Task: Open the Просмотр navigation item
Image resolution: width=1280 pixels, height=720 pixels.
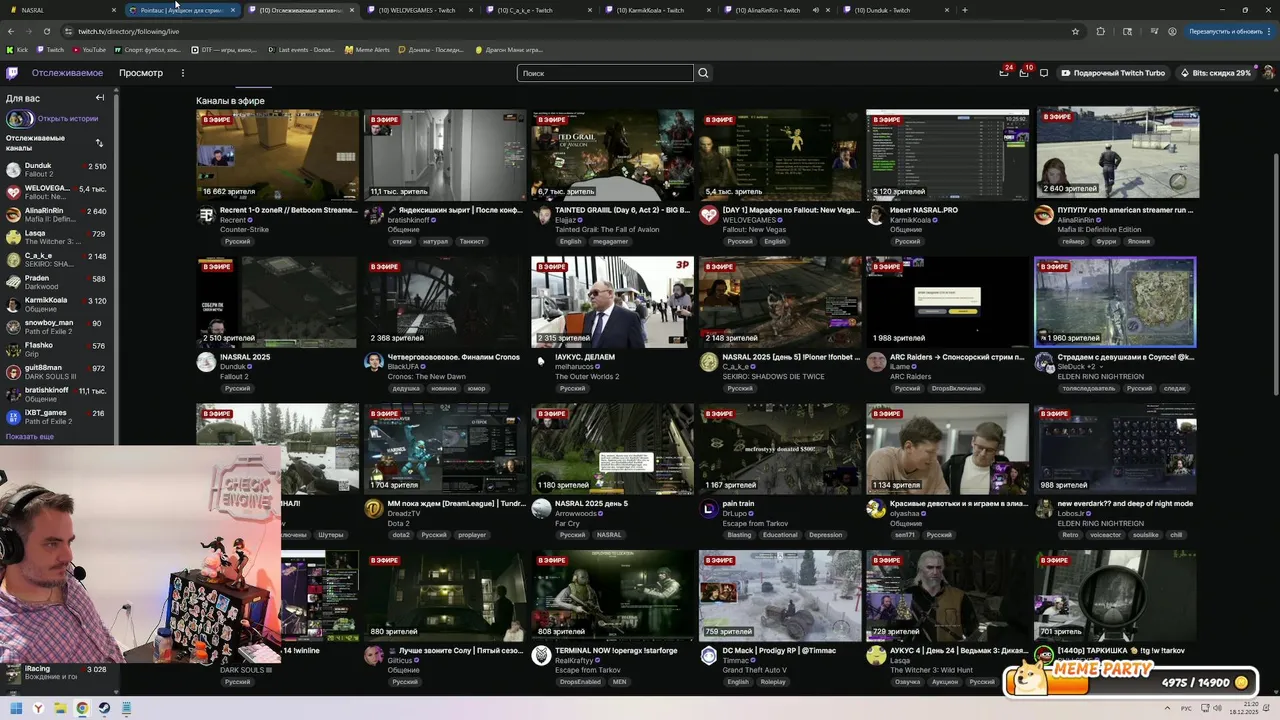Action: coord(141,73)
